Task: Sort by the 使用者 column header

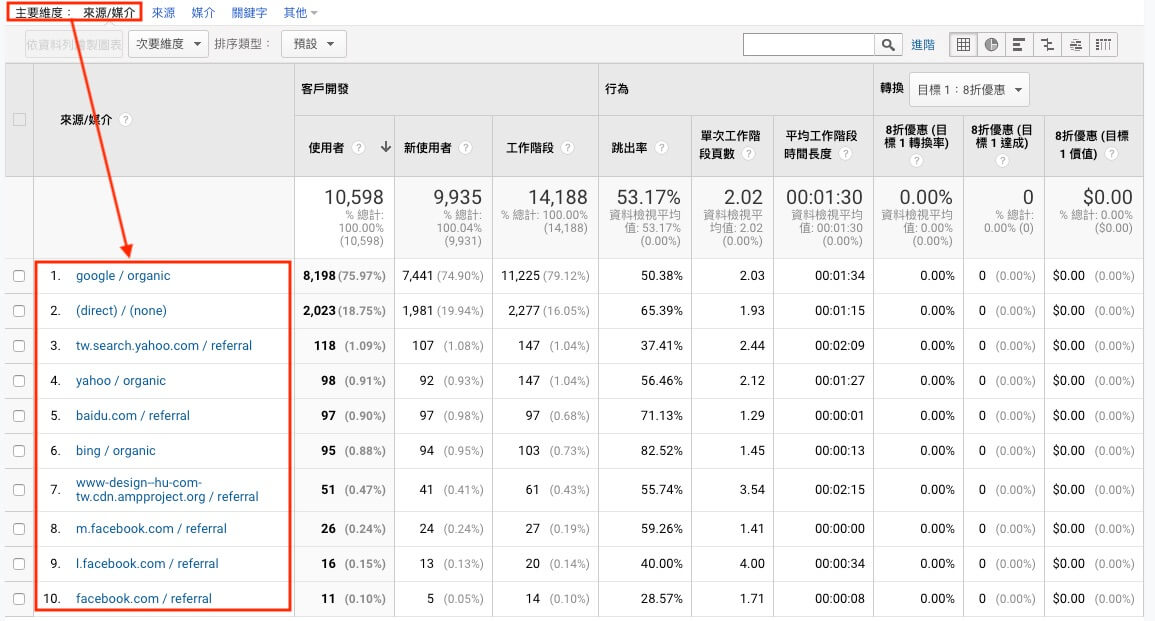Action: click(326, 148)
